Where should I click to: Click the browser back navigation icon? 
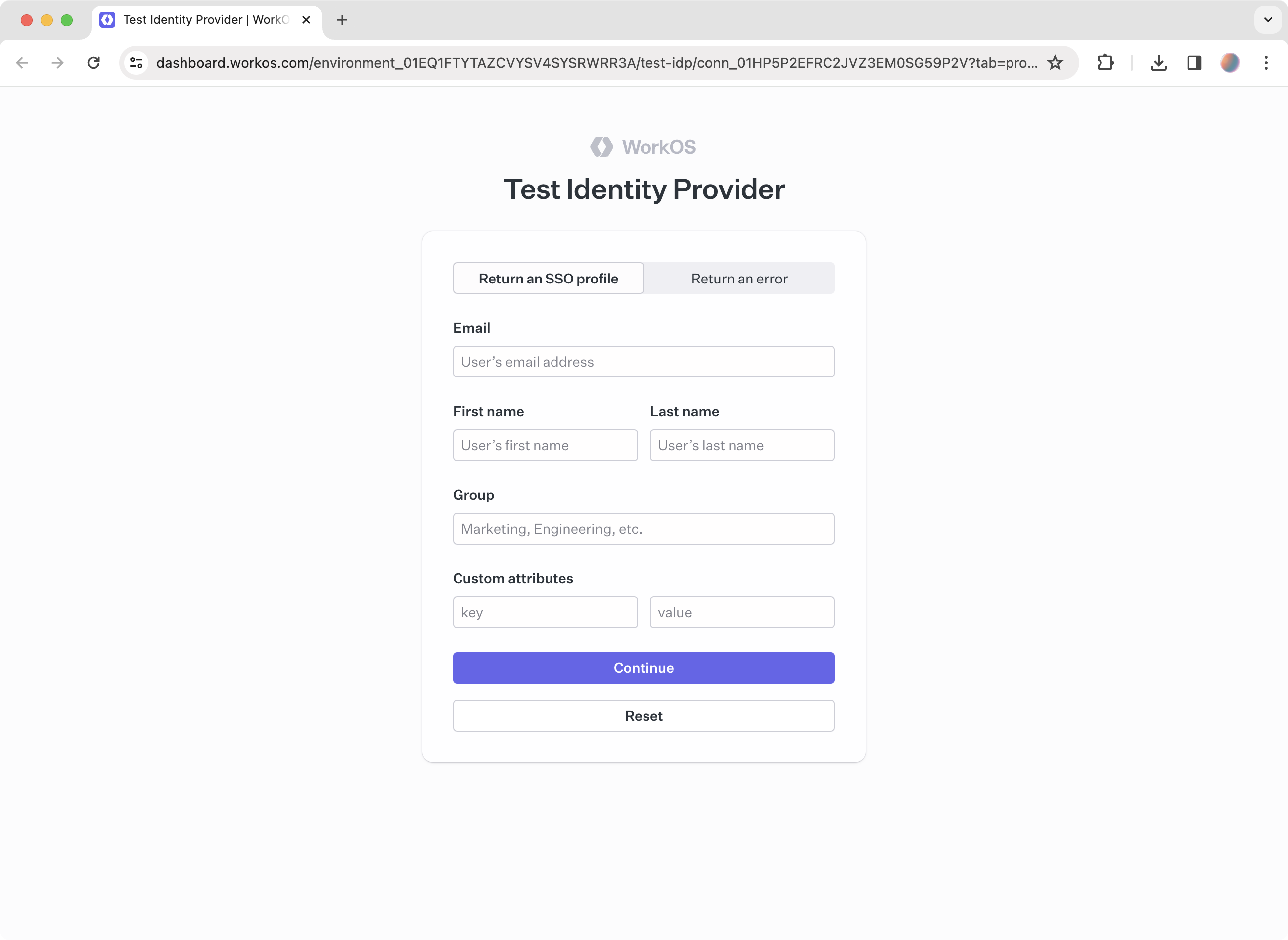click(x=22, y=63)
